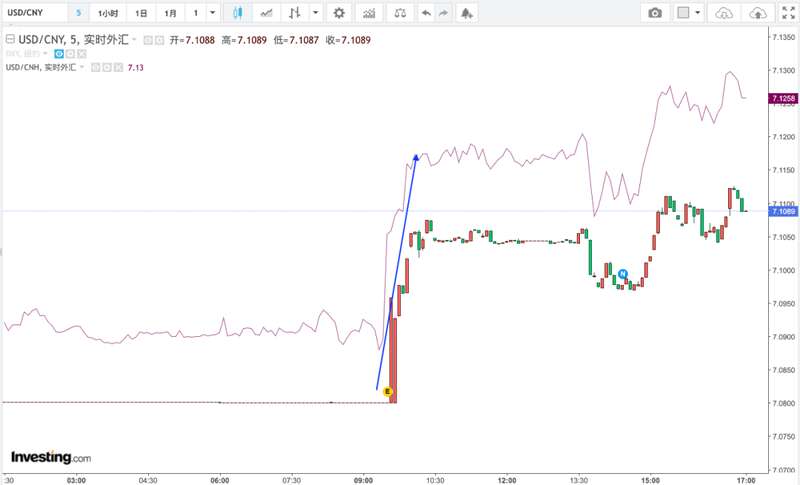
Task: Select the 1 interval button
Action: tap(196, 13)
